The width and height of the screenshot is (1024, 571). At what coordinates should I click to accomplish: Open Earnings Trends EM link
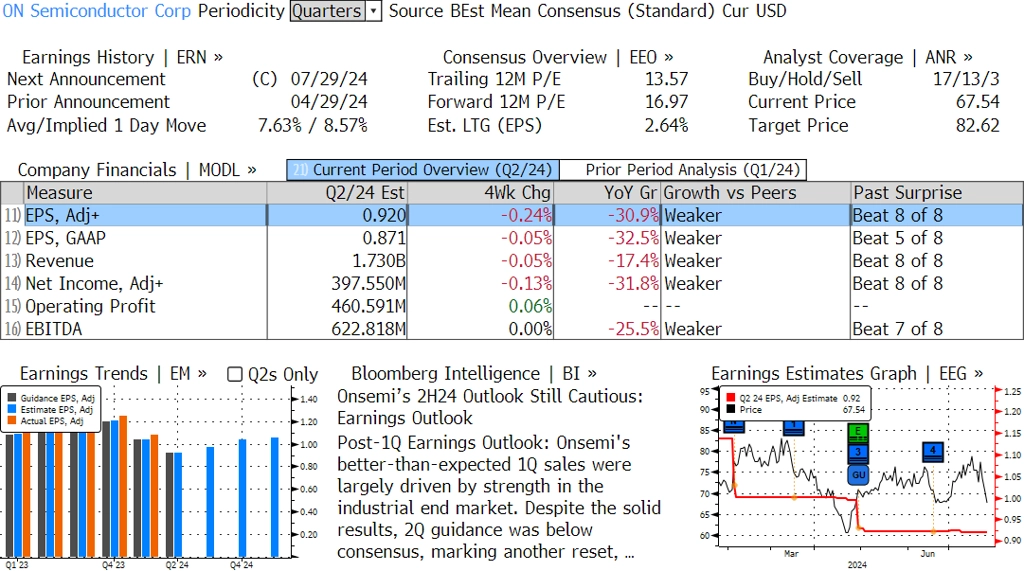click(x=113, y=374)
